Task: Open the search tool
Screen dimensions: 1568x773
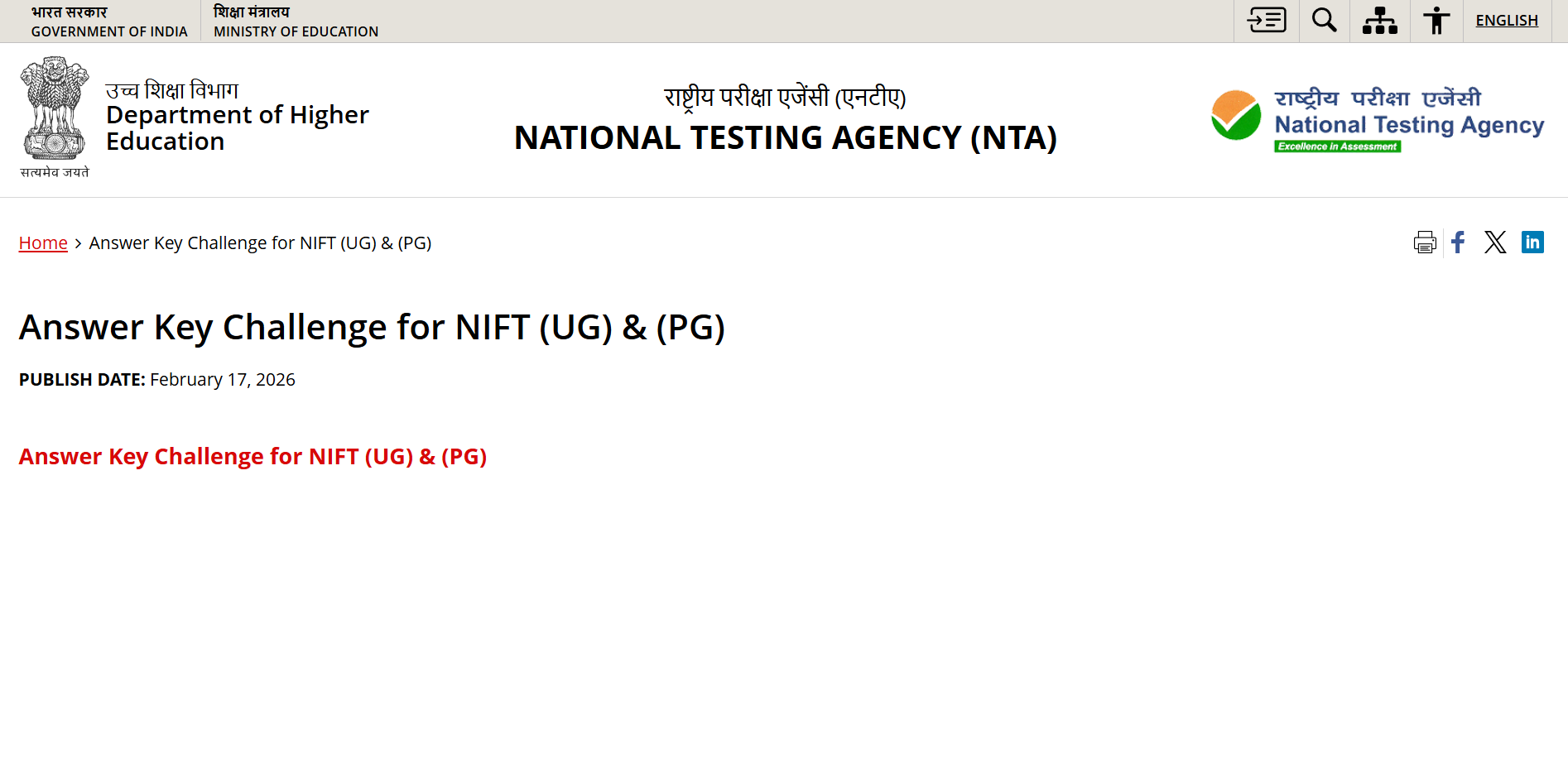Action: coord(1323,21)
